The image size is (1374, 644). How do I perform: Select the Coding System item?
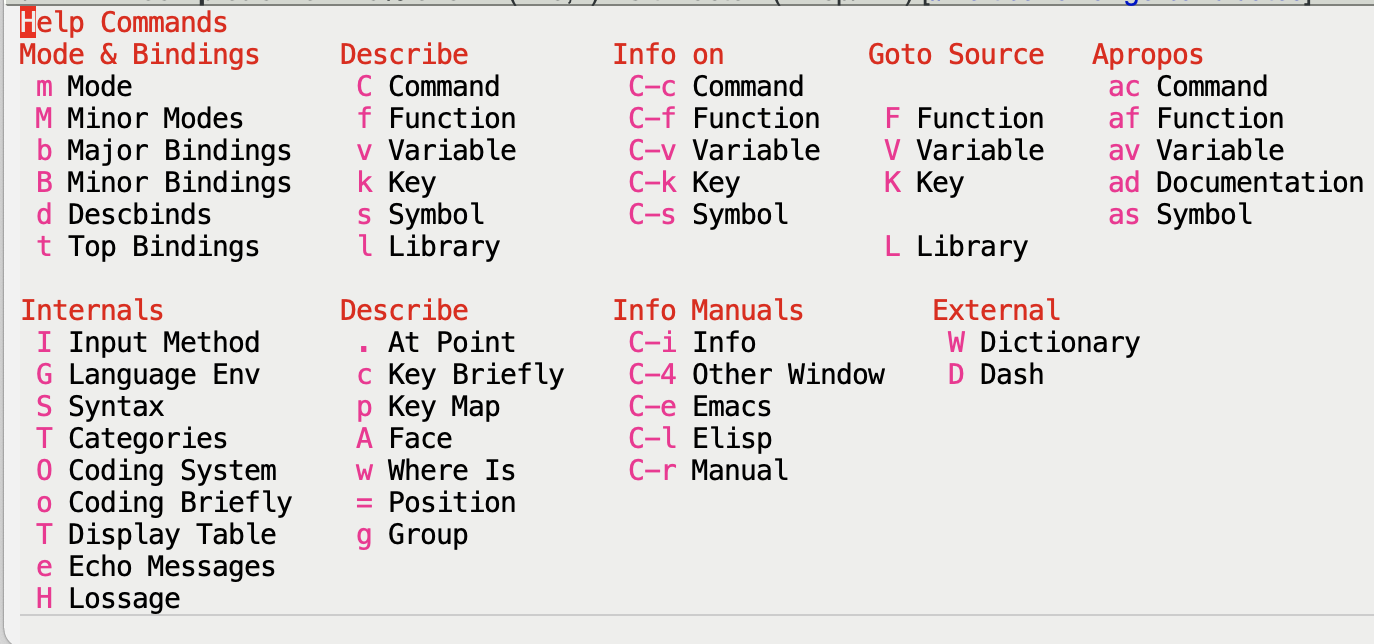pos(171,471)
